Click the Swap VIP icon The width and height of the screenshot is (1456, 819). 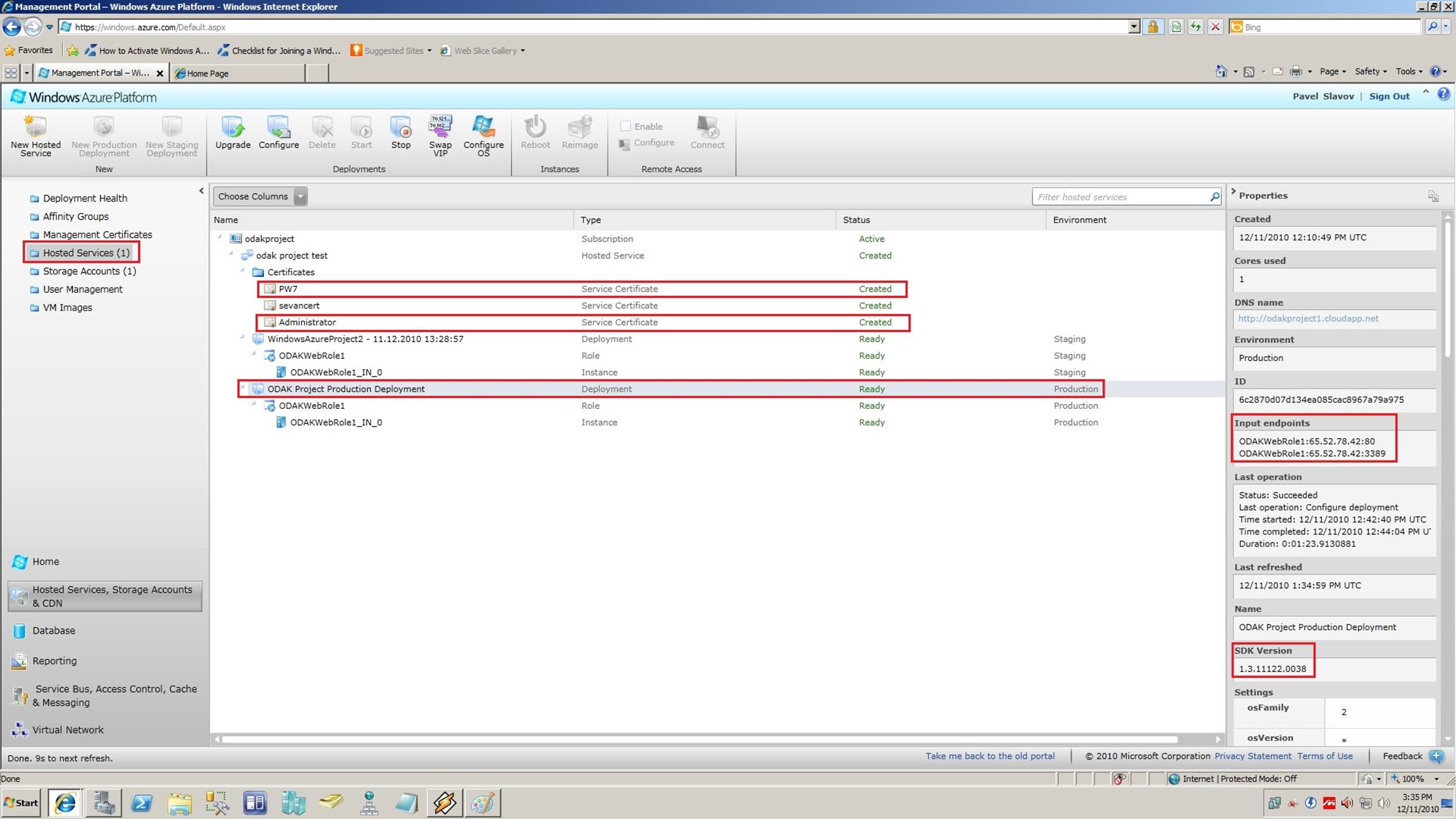tap(440, 126)
